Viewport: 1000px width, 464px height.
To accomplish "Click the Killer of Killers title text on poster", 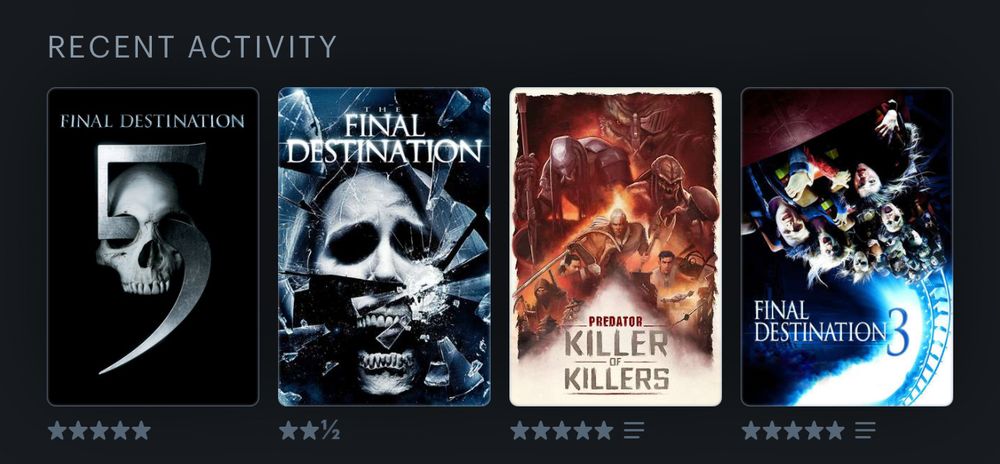I will pos(617,360).
